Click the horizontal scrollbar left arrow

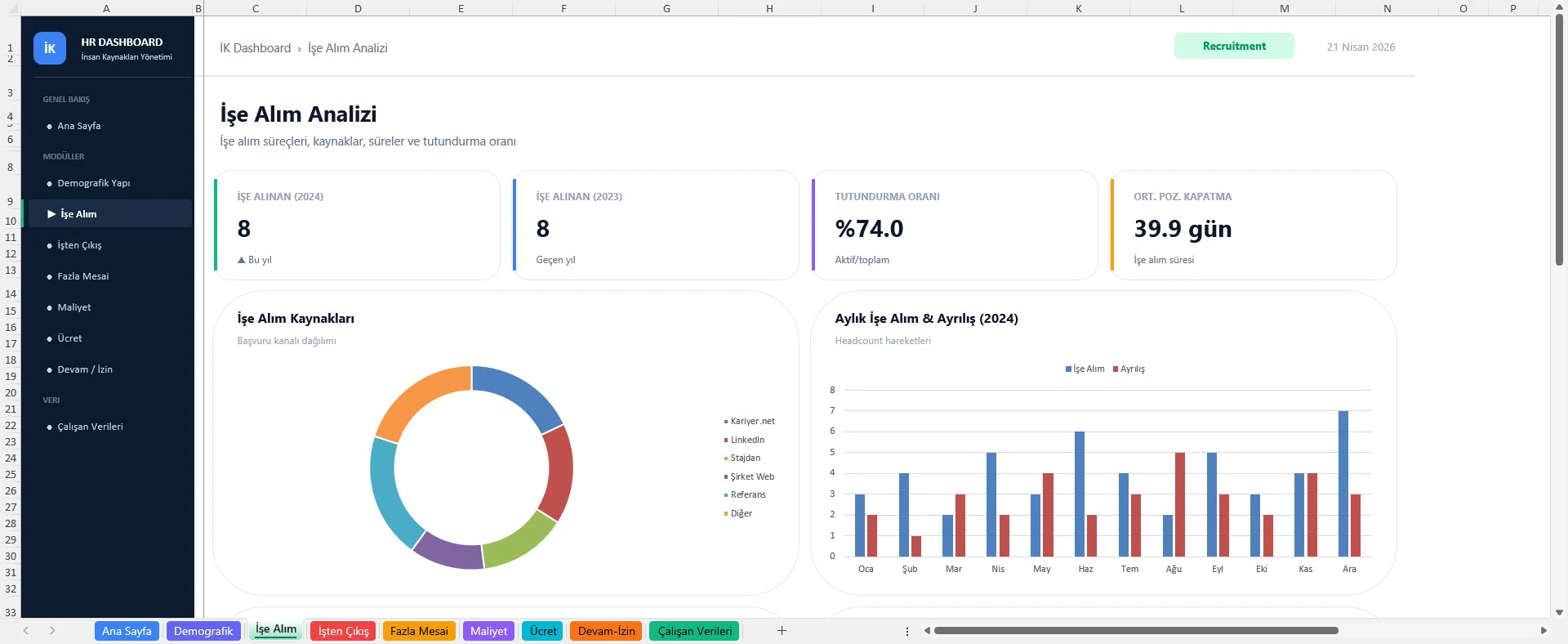927,630
